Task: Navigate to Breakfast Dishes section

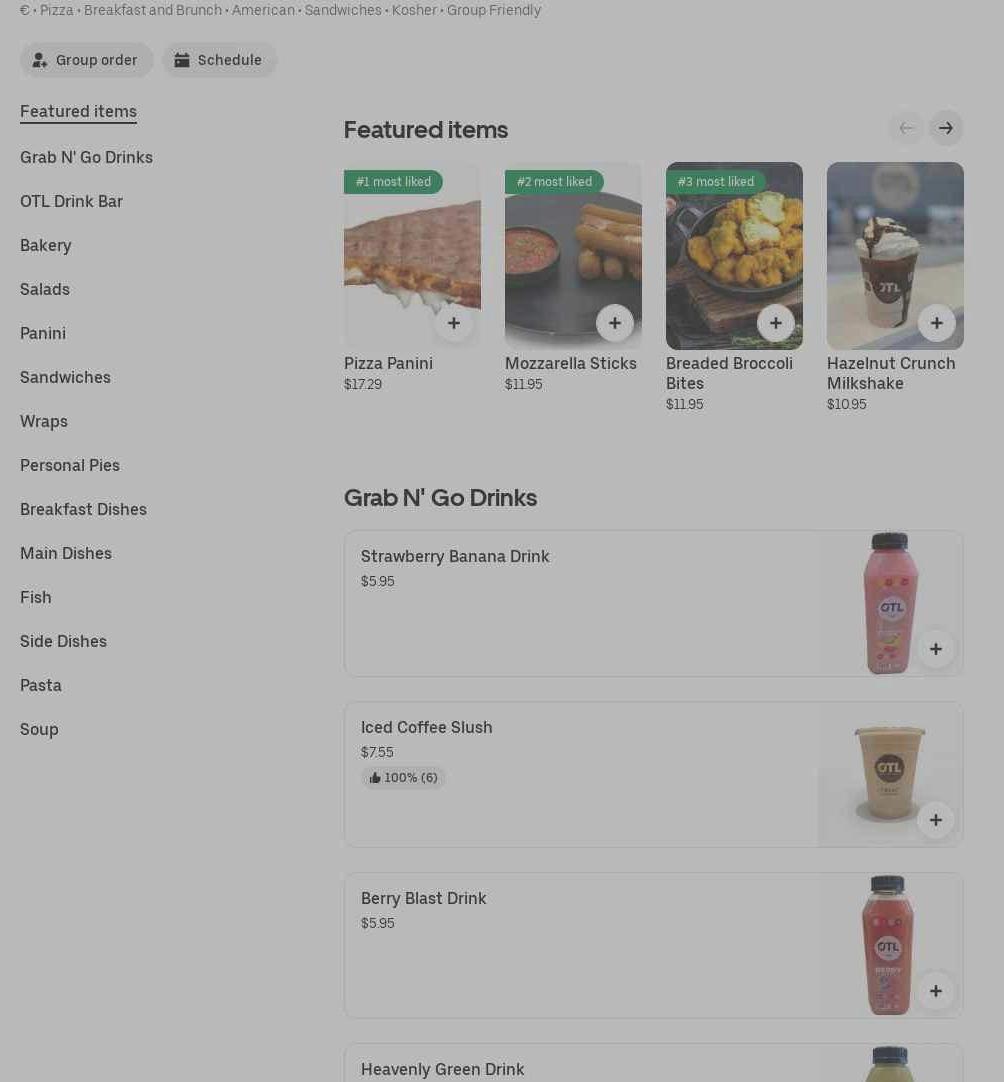Action: coord(83,509)
